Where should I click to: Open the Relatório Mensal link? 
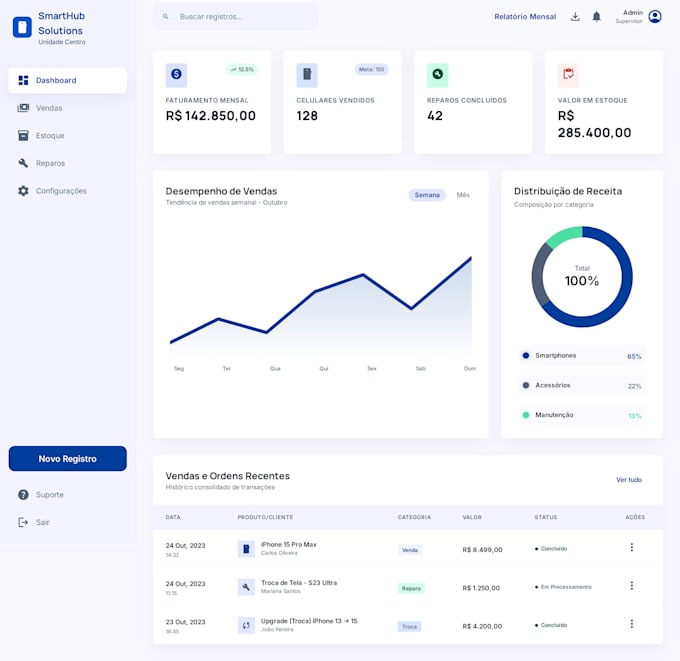[x=525, y=16]
